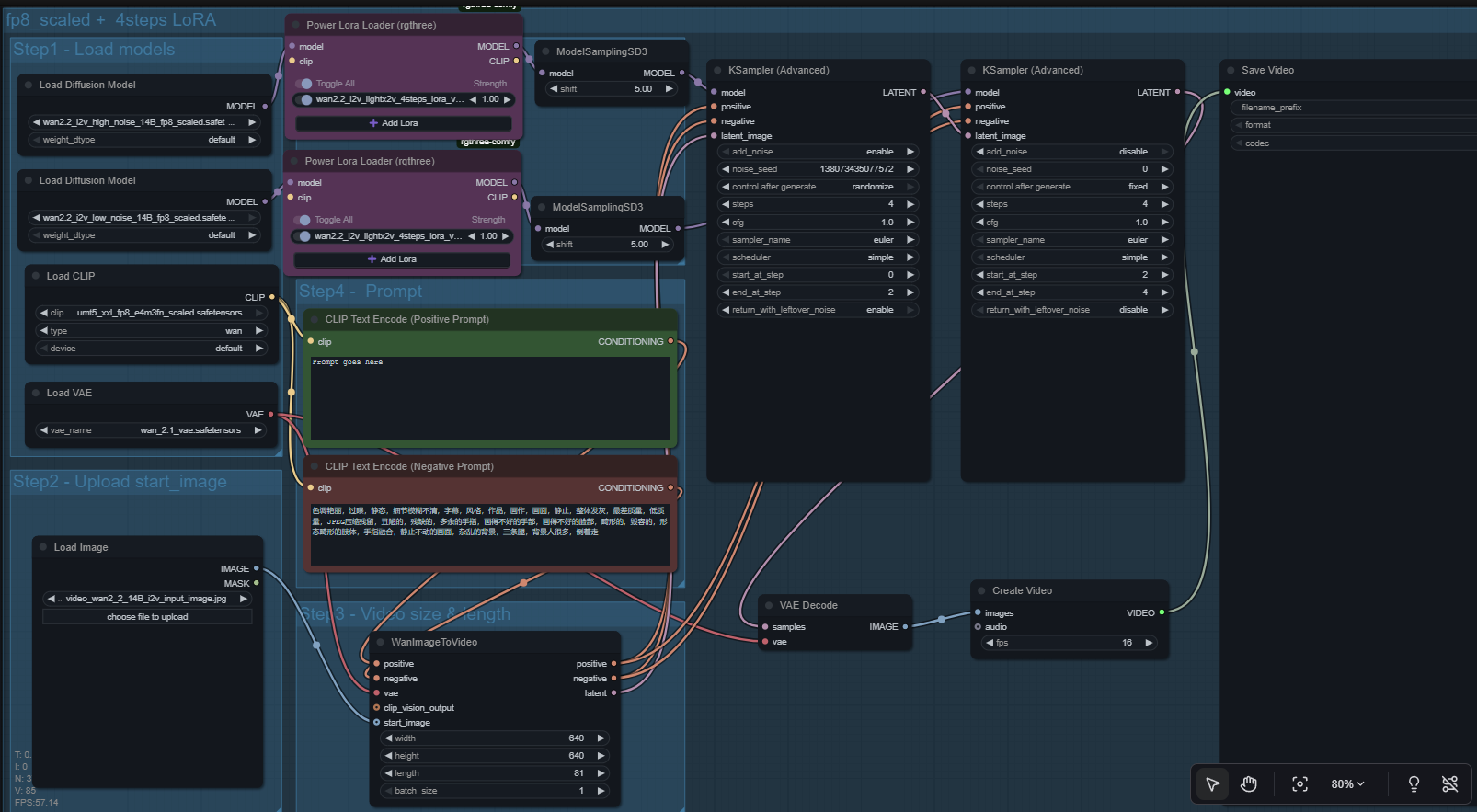The width and height of the screenshot is (1477, 812).
Task: Toggle link visibility in the canvas toolbar
Action: pyautogui.click(x=1450, y=784)
